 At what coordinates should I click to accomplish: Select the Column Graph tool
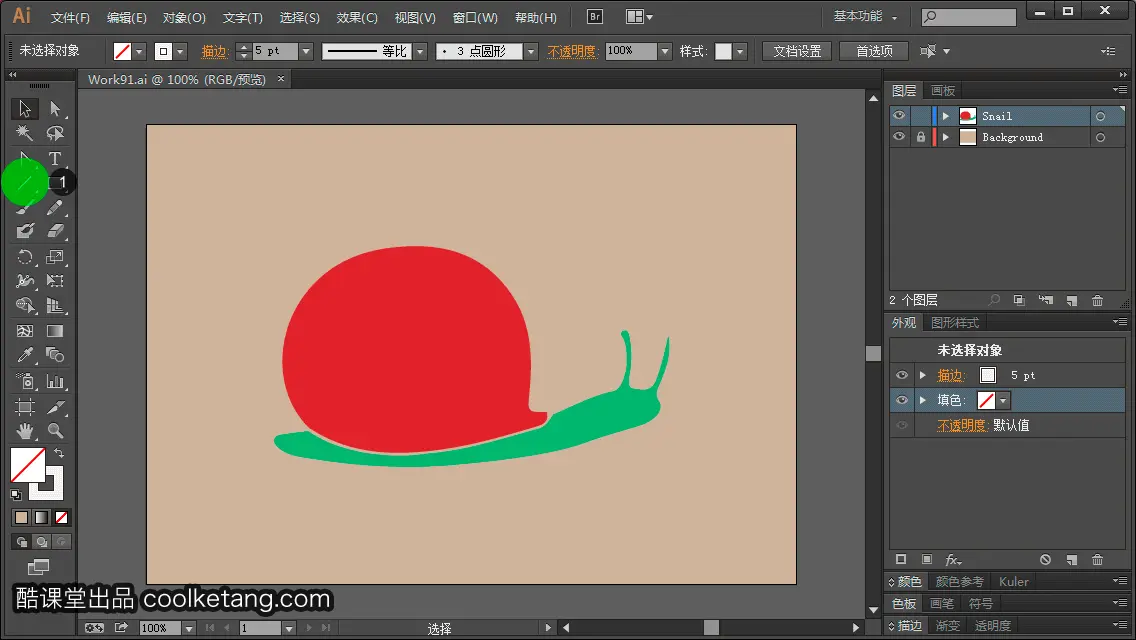pyautogui.click(x=55, y=381)
